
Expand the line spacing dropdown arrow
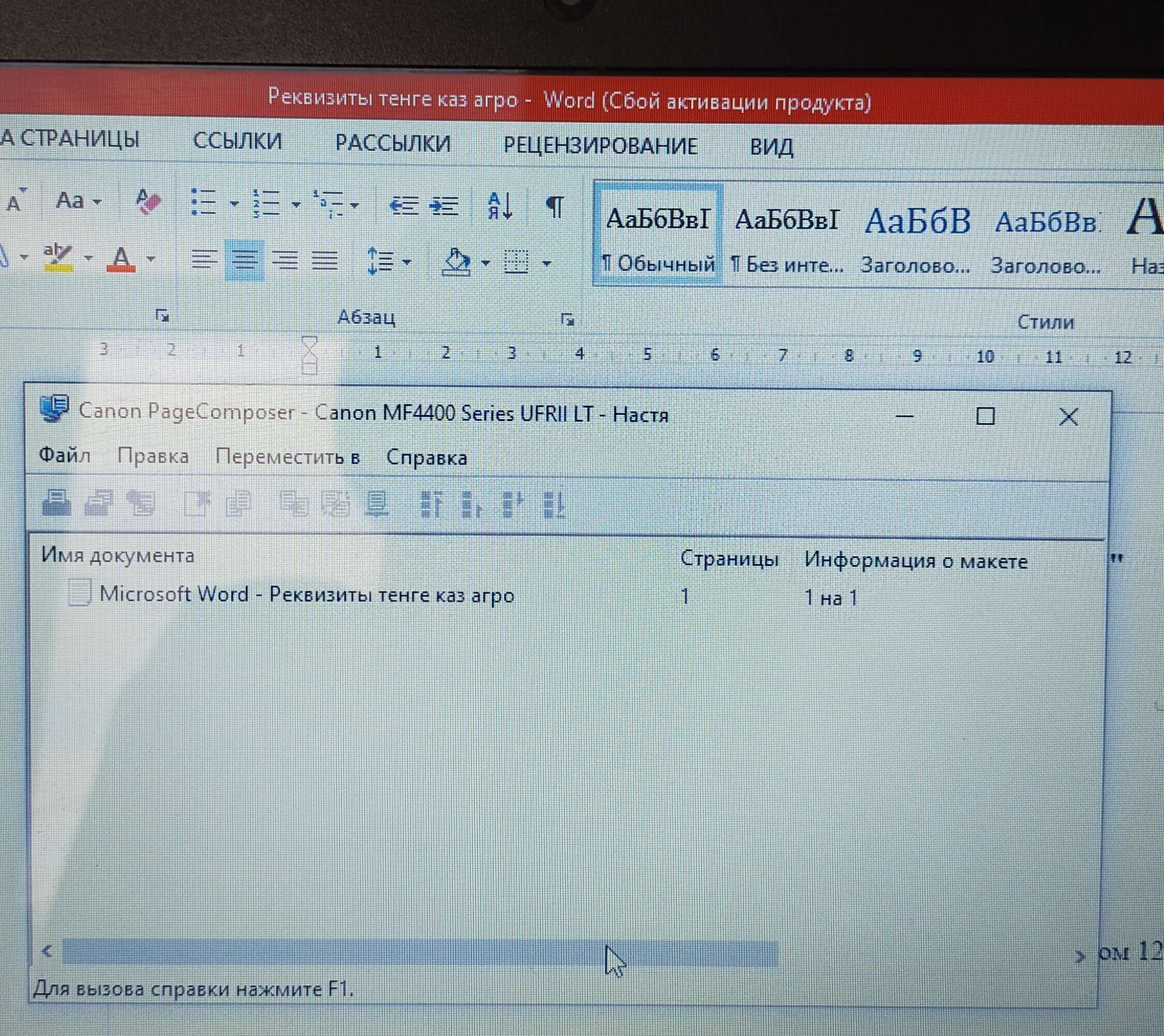tap(407, 262)
